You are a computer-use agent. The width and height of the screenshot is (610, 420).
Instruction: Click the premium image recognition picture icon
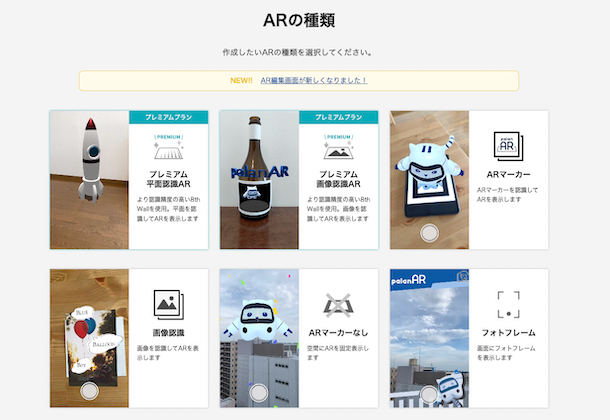[338, 147]
